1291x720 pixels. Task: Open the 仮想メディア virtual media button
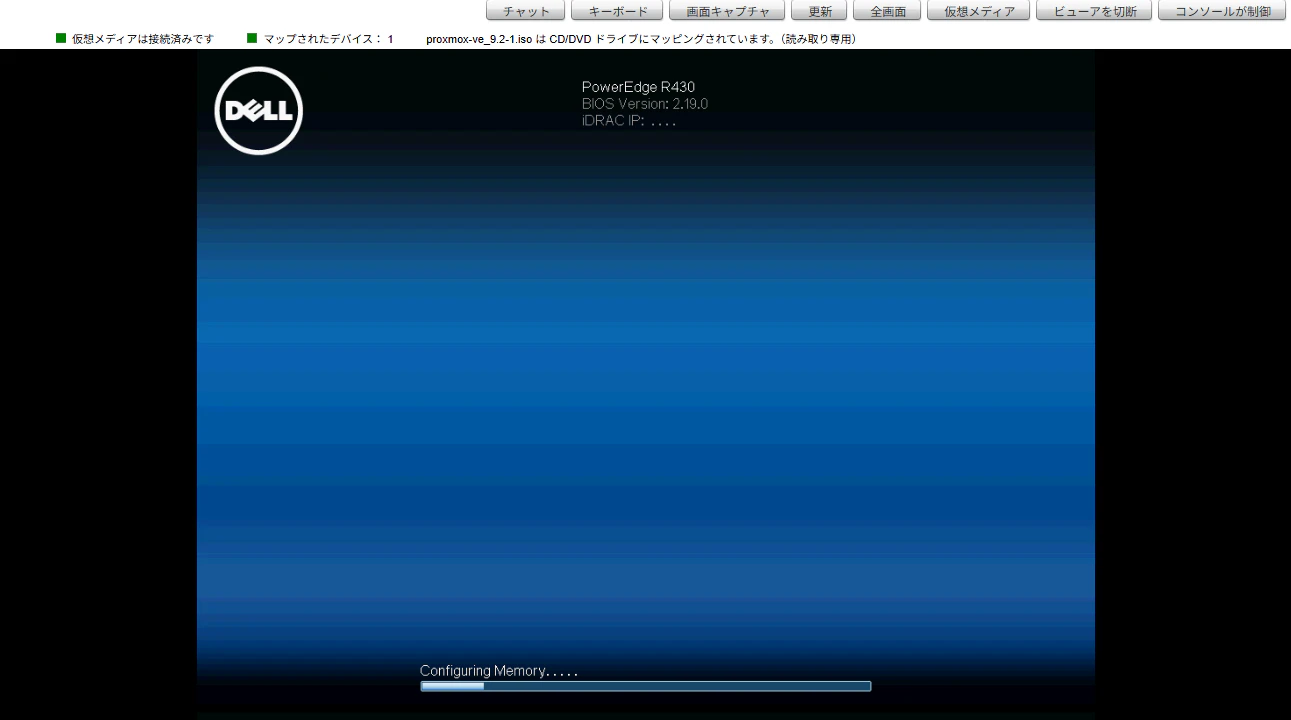(979, 11)
